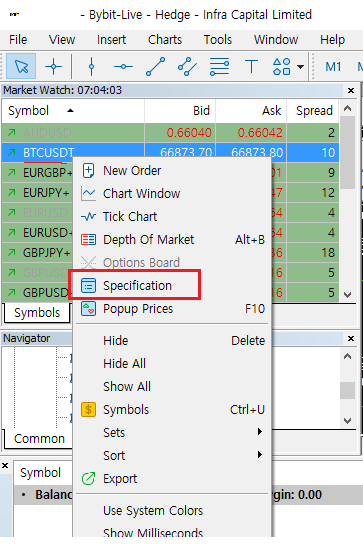Viewport: 363px width, 548px height.
Task: Click the Tick Chart icon
Action: pyautogui.click(x=88, y=216)
